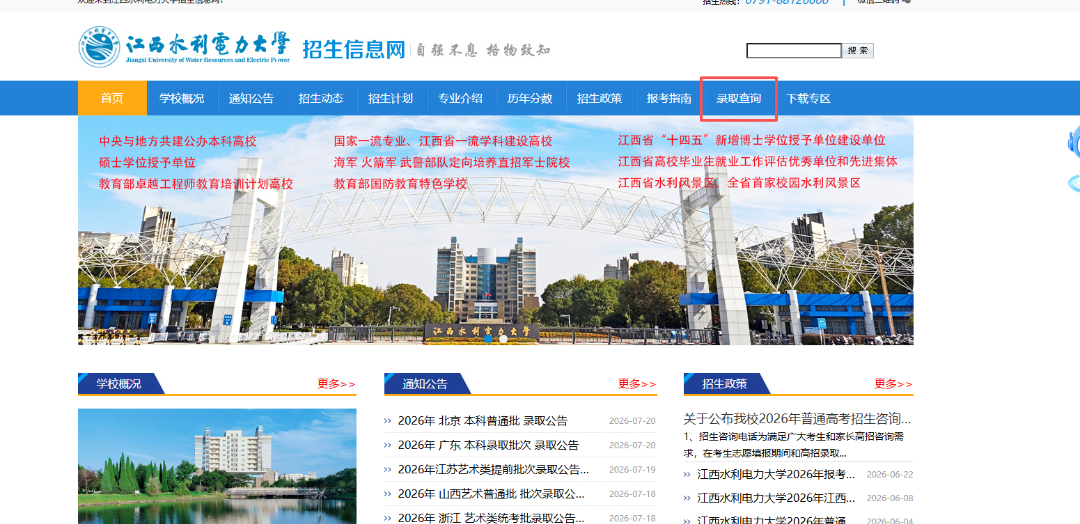Click the 搜索 search button
Image resolution: width=1080 pixels, height=524 pixels.
858,50
